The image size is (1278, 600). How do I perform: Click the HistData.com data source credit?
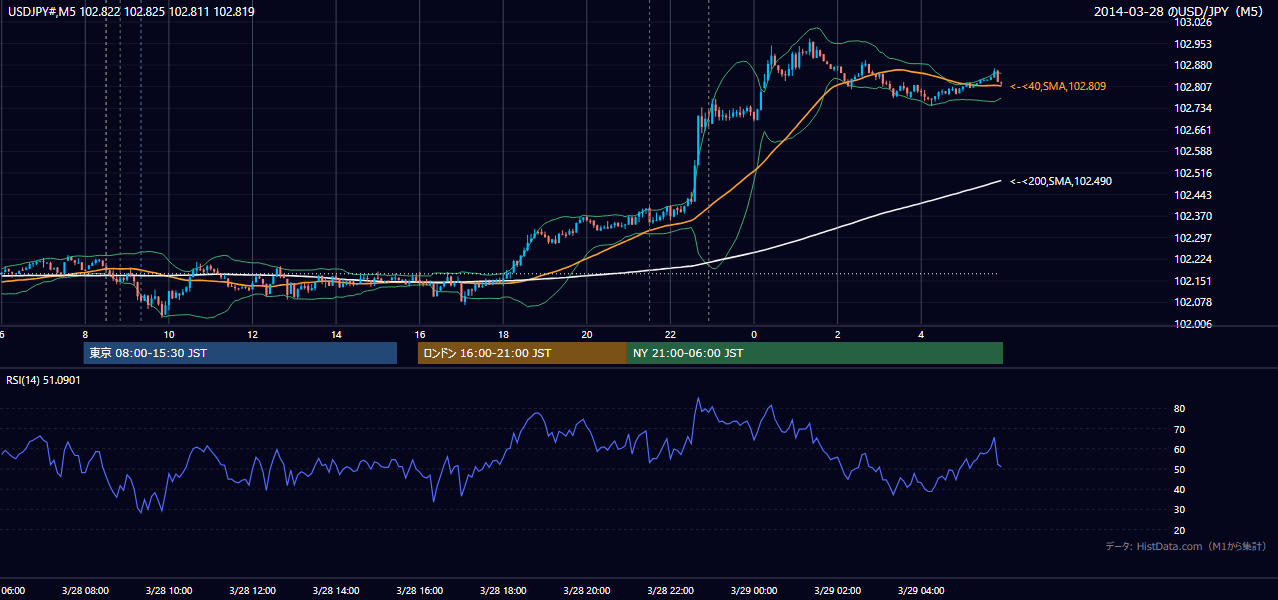coord(1185,547)
